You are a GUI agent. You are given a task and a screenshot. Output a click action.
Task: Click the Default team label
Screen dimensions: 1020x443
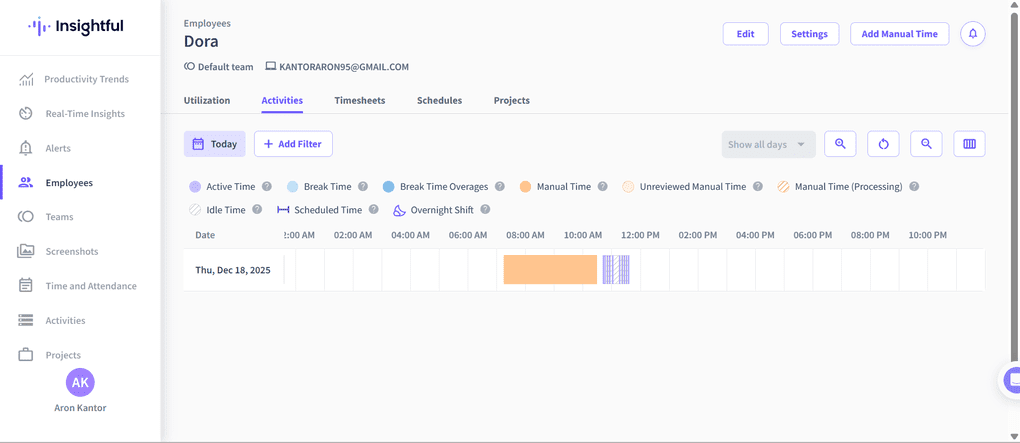[219, 66]
